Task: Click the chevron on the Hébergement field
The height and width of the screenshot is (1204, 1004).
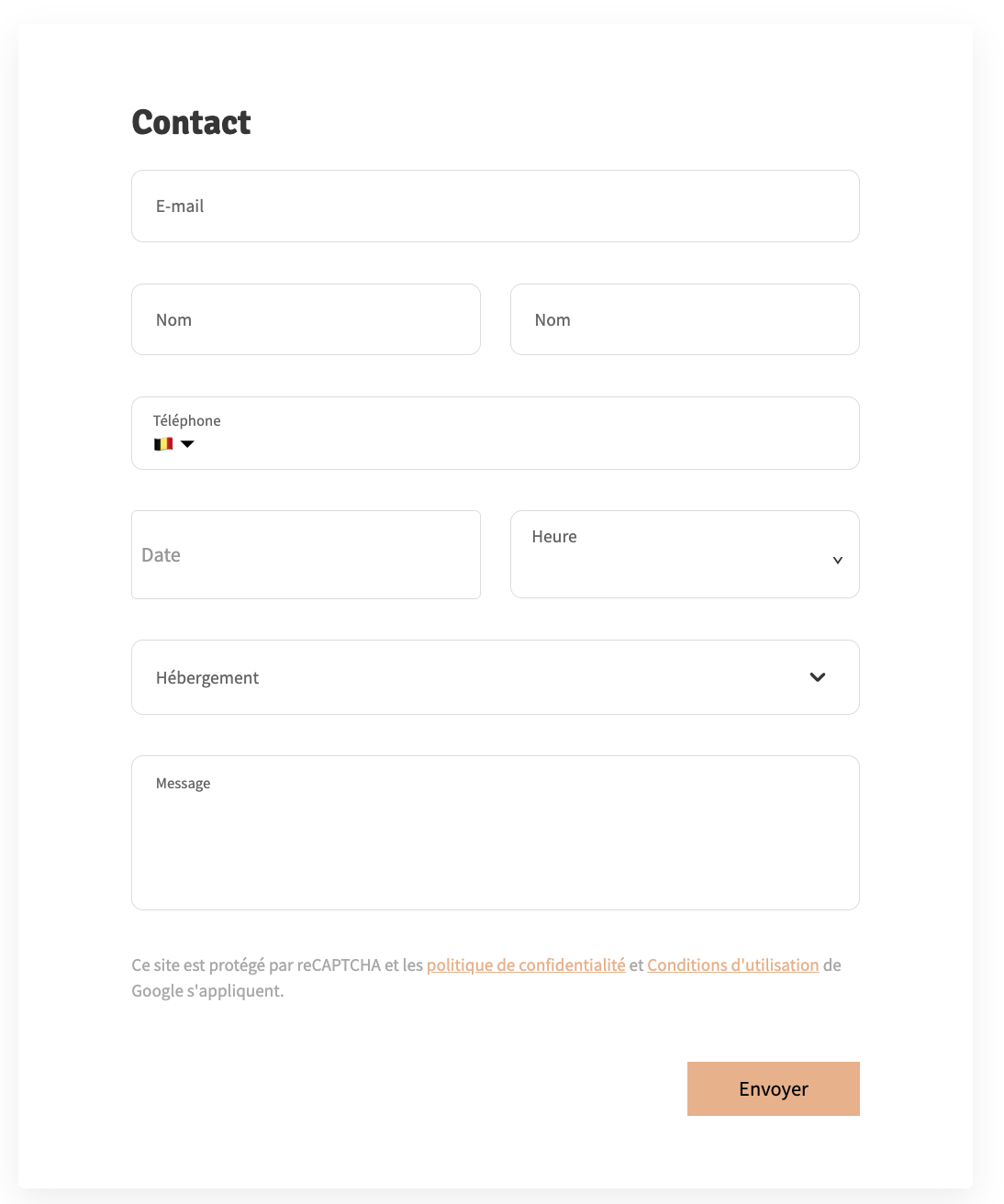Action: 816,677
